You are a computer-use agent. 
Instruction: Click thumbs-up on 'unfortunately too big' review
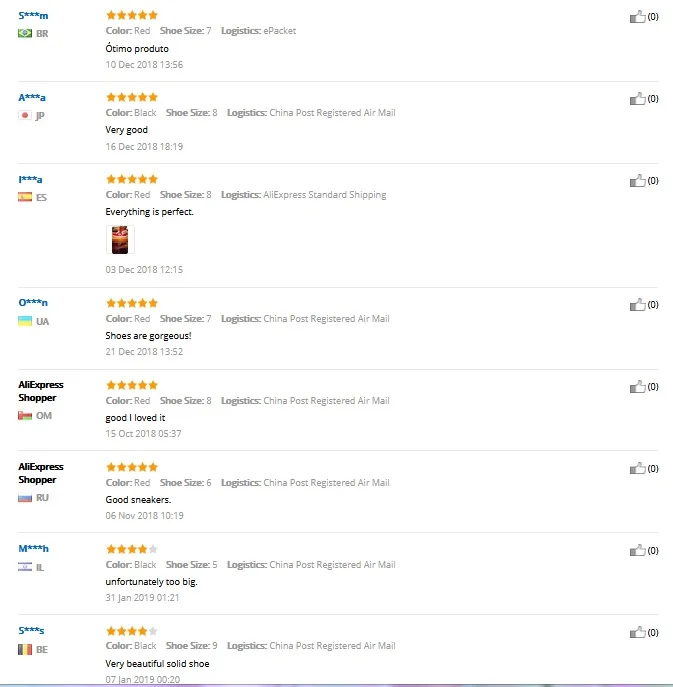pyautogui.click(x=637, y=550)
